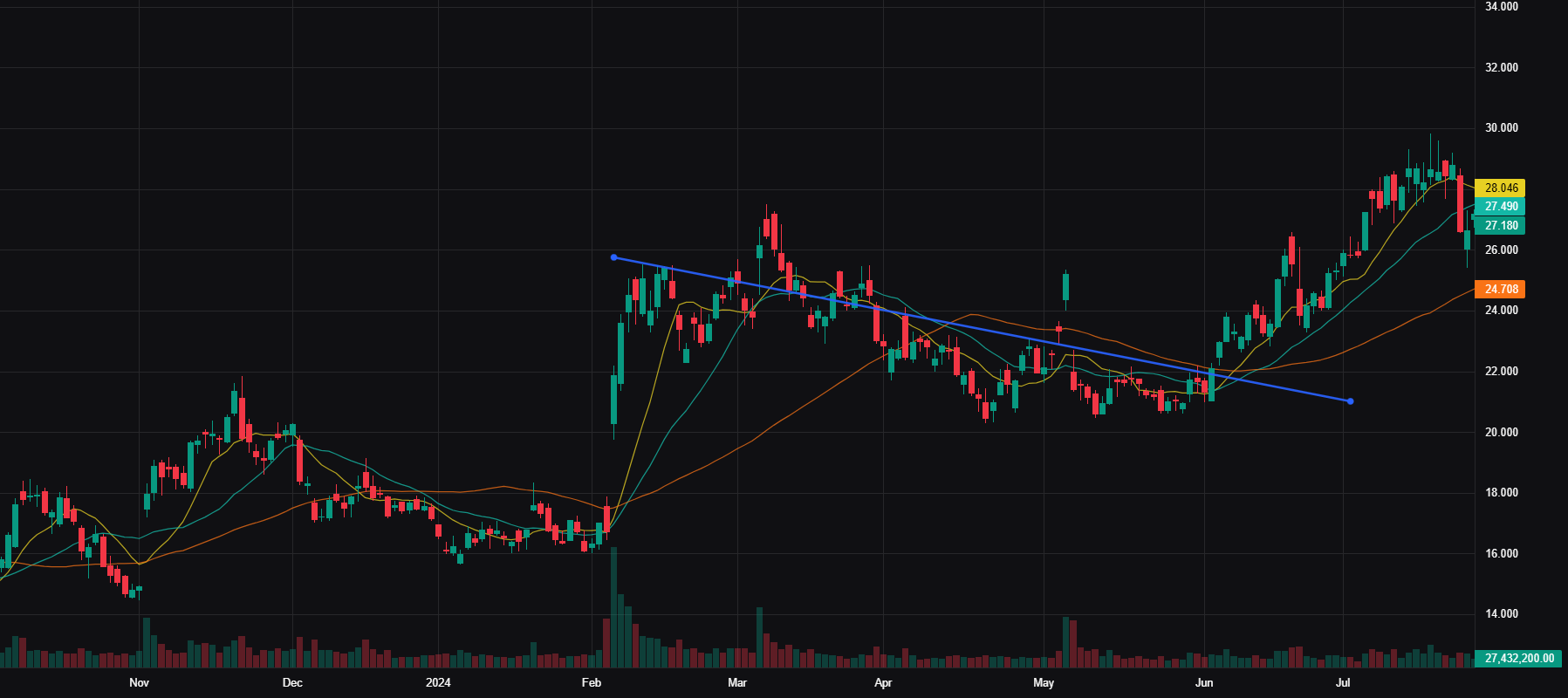Click the Feb label on time axis
The height and width of the screenshot is (698, 1568).
coord(592,682)
